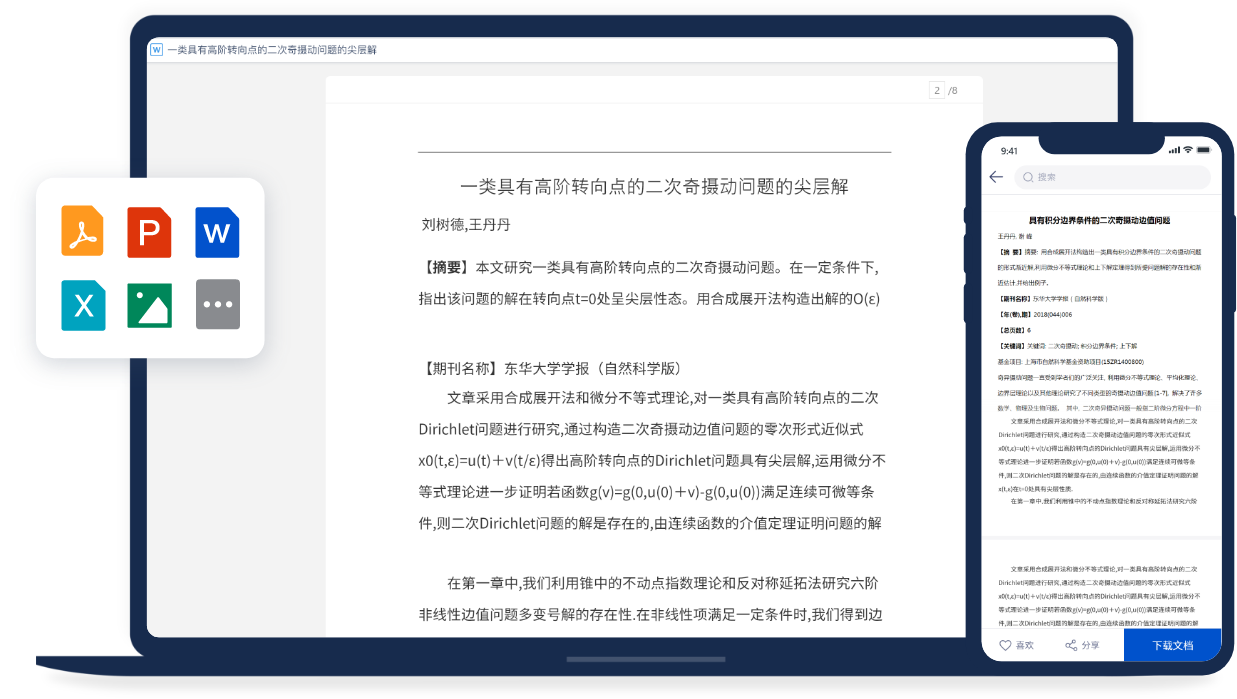The image size is (1237, 699).
Task: Tap the back arrow on the phone
Action: [996, 177]
